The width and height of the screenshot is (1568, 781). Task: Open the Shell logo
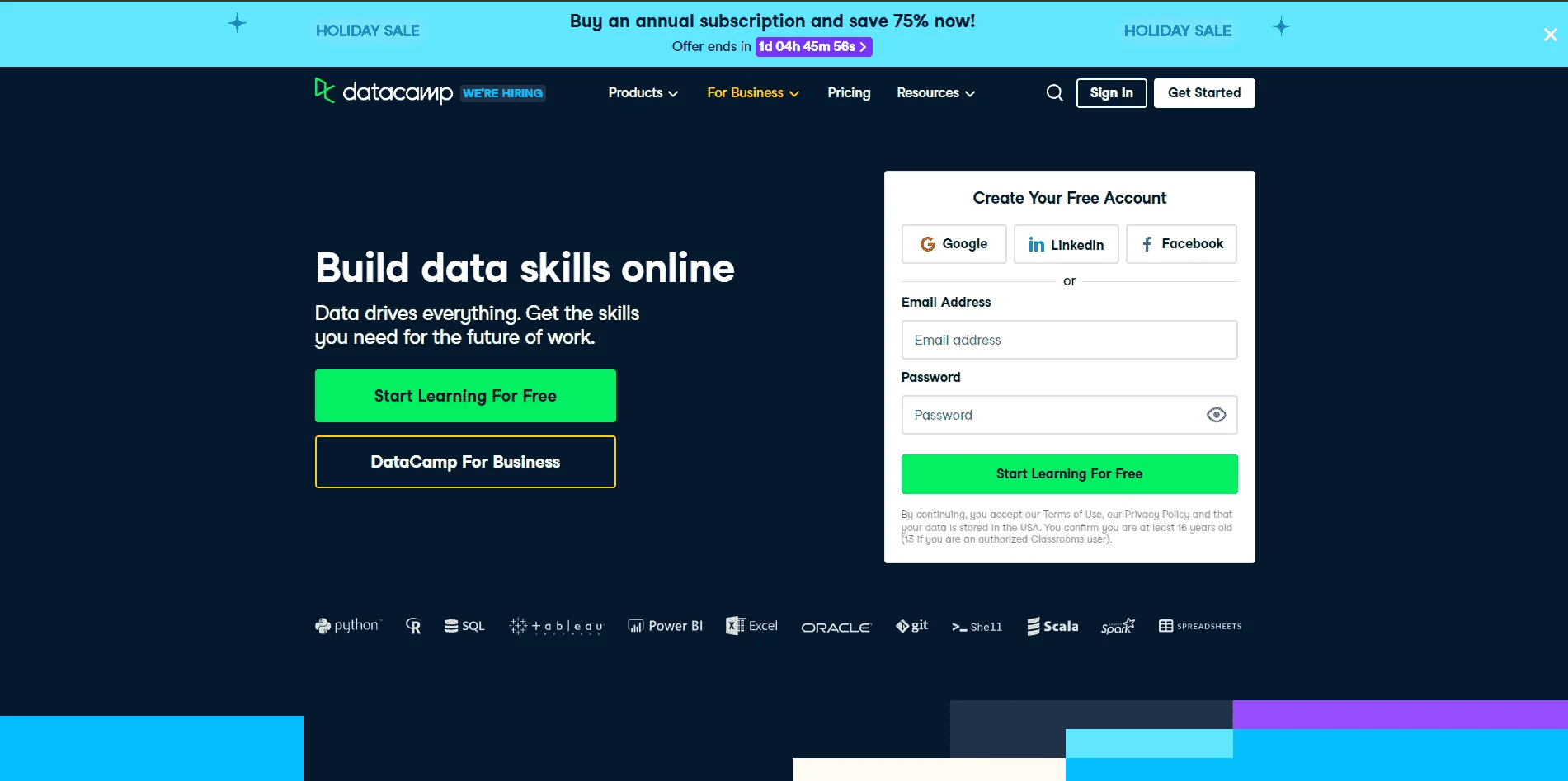977,627
